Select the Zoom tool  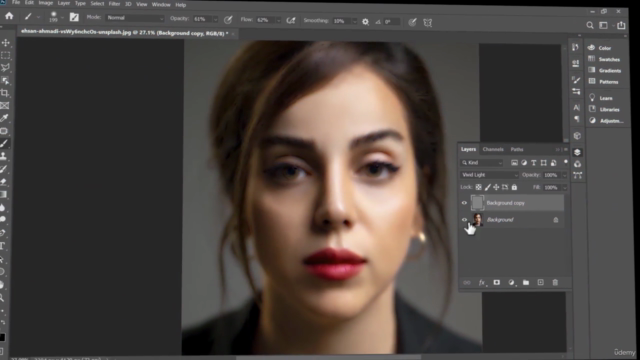(2, 298)
